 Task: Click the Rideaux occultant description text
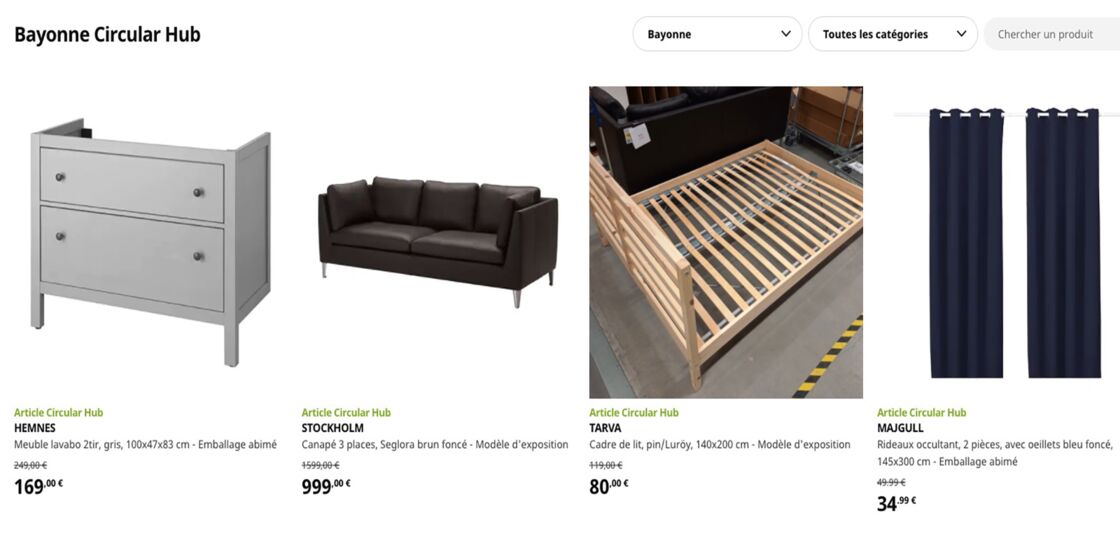[995, 453]
